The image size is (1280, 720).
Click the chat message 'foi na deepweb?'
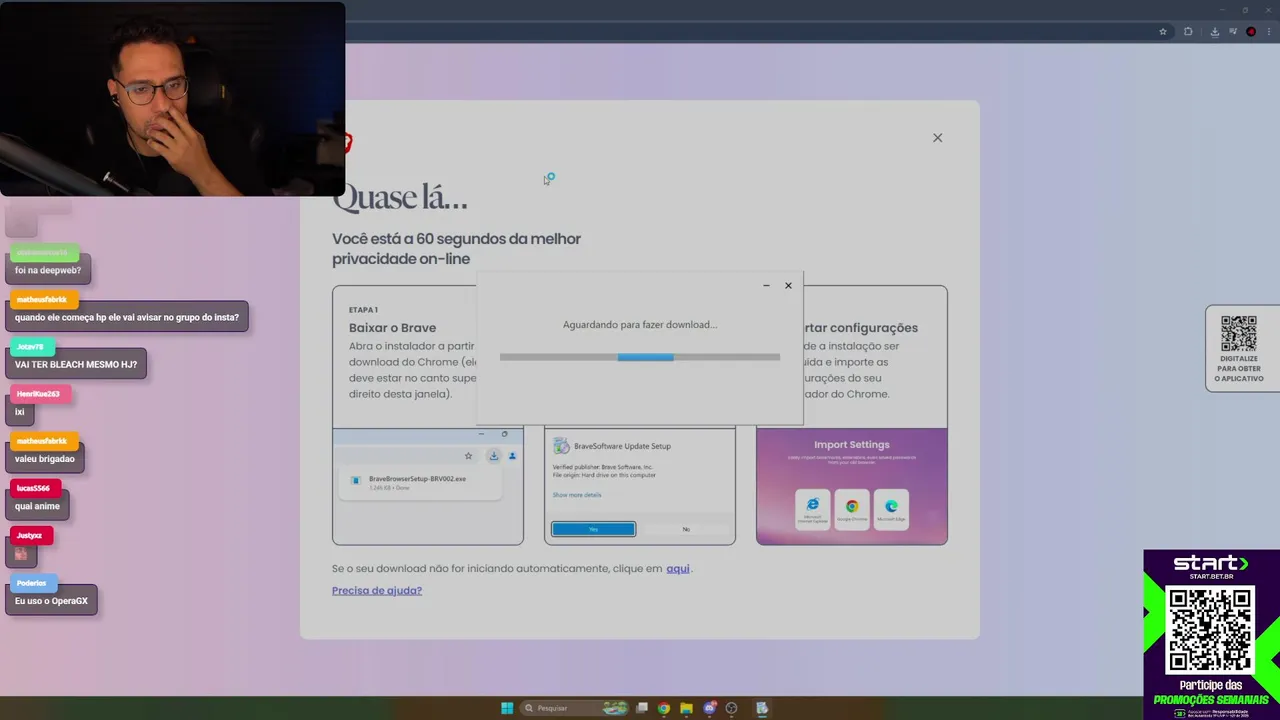pyautogui.click(x=48, y=270)
